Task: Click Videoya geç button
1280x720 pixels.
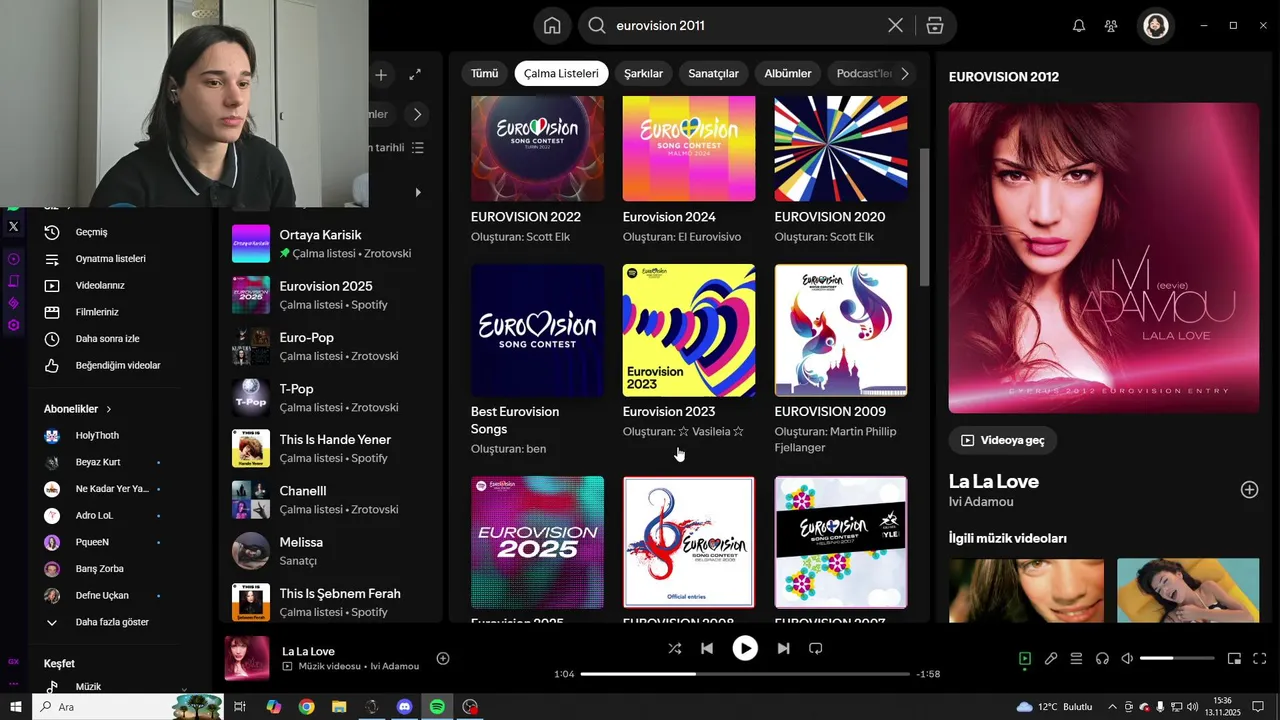Action: click(x=1003, y=440)
